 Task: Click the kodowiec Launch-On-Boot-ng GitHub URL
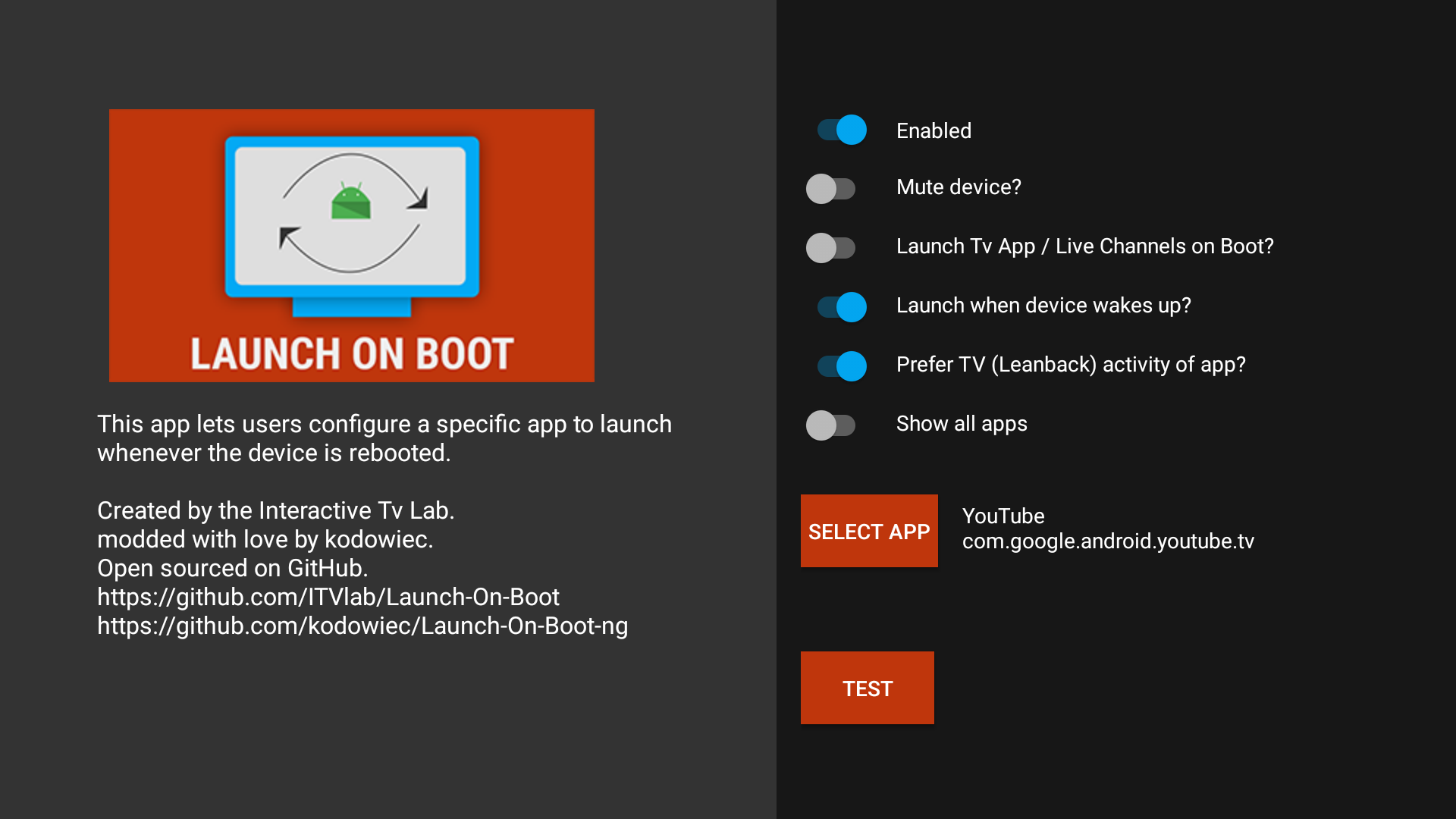pos(362,626)
